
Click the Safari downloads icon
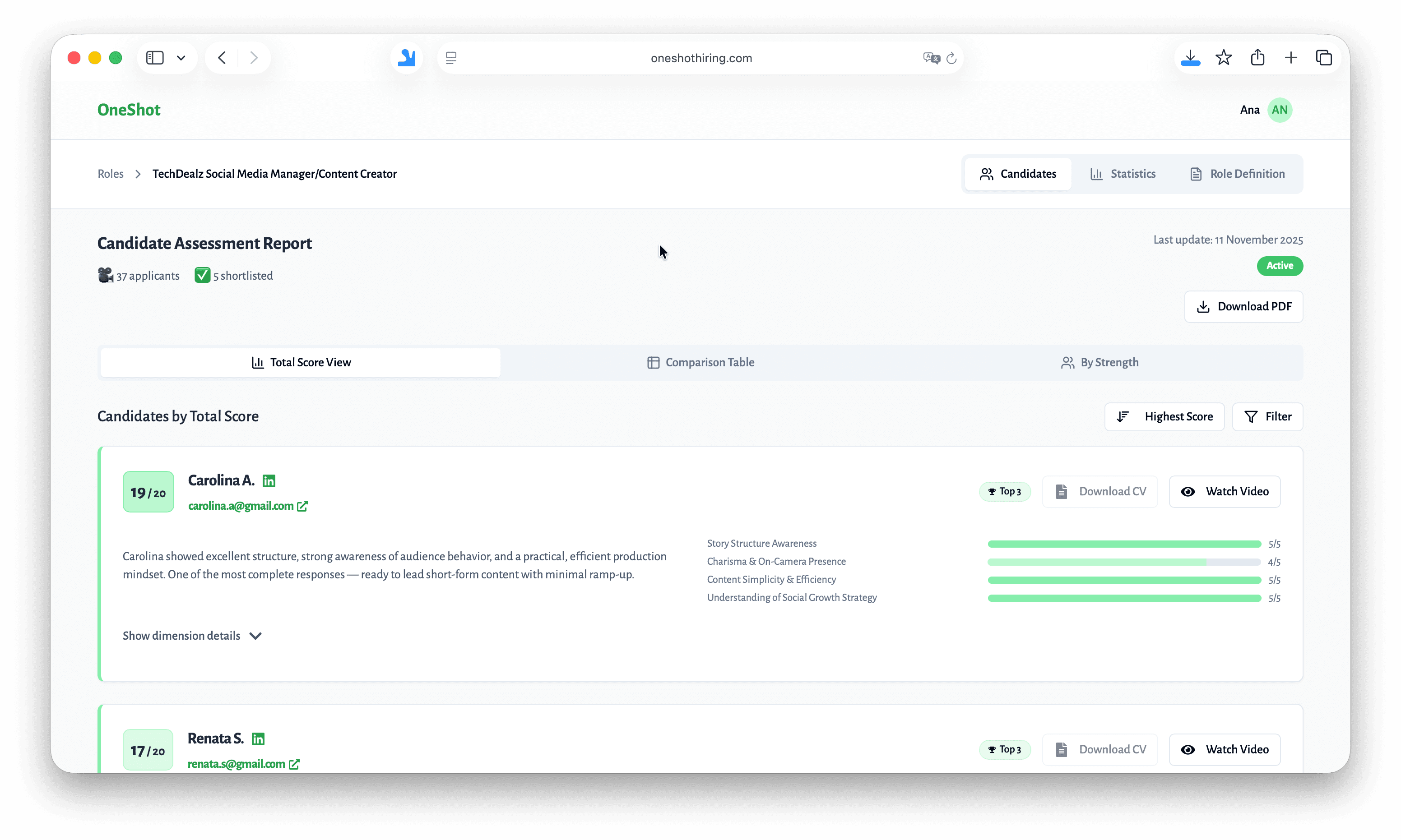(1190, 58)
